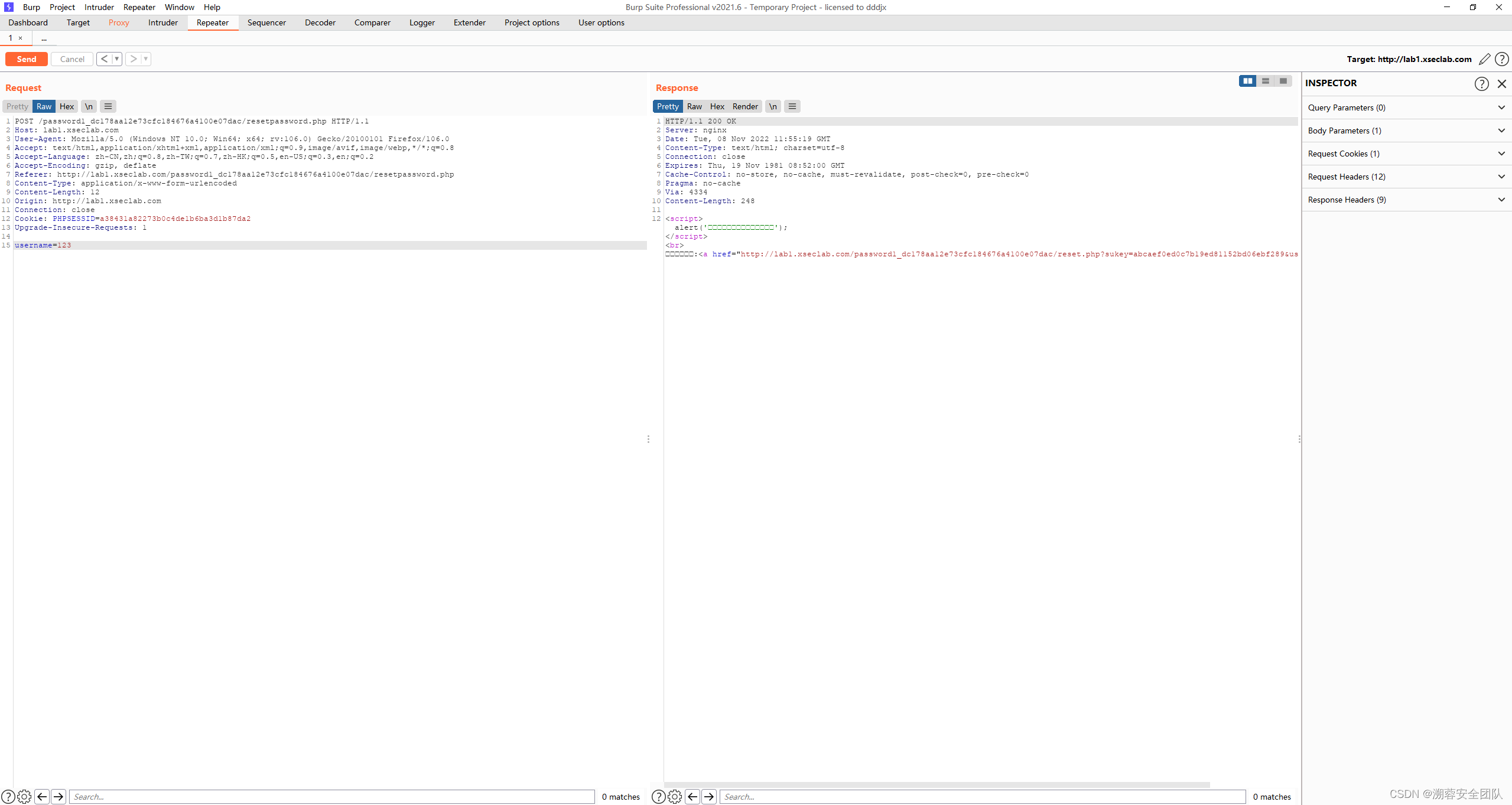Viewport: 1512px width, 805px height.
Task: Toggle newline display in Request panel
Action: (x=89, y=106)
